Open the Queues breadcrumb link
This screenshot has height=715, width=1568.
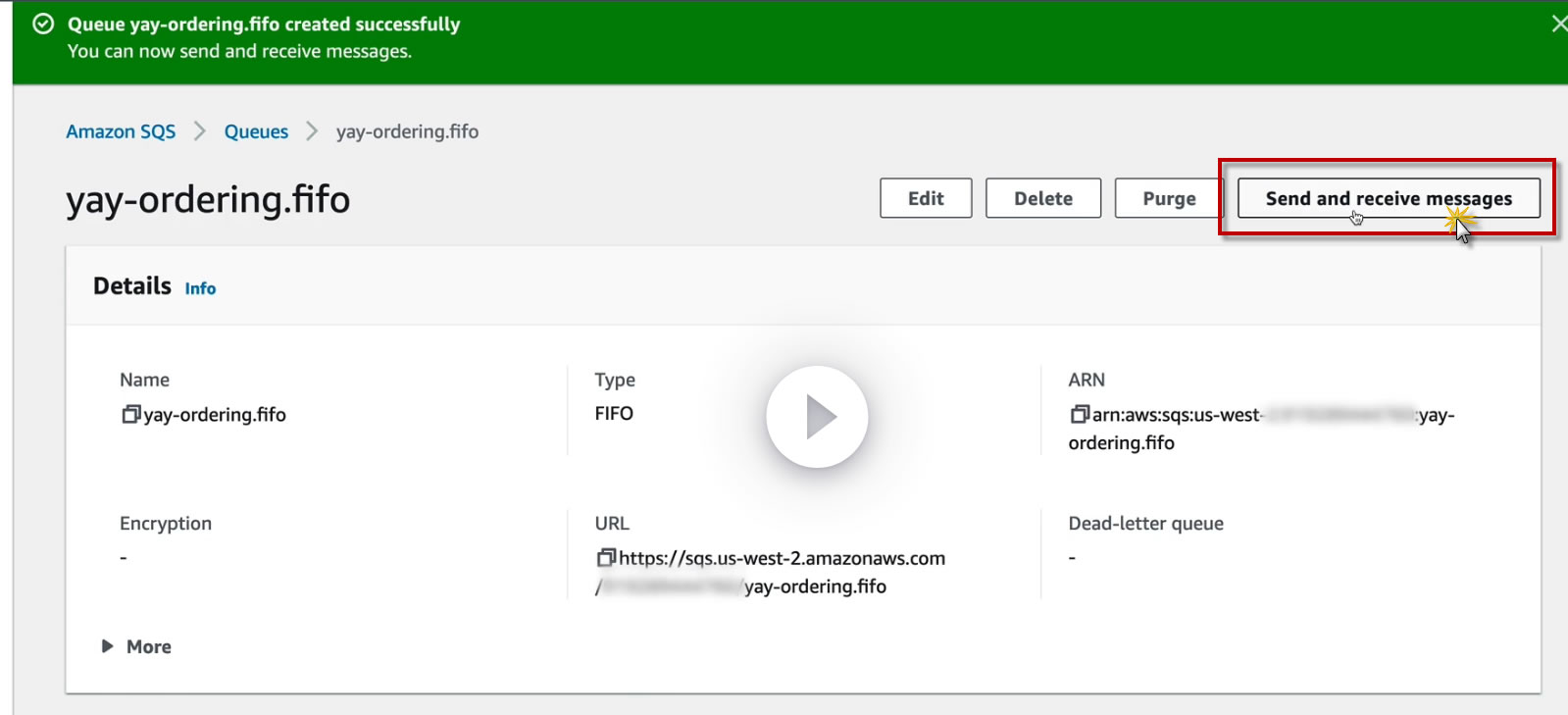coord(256,131)
